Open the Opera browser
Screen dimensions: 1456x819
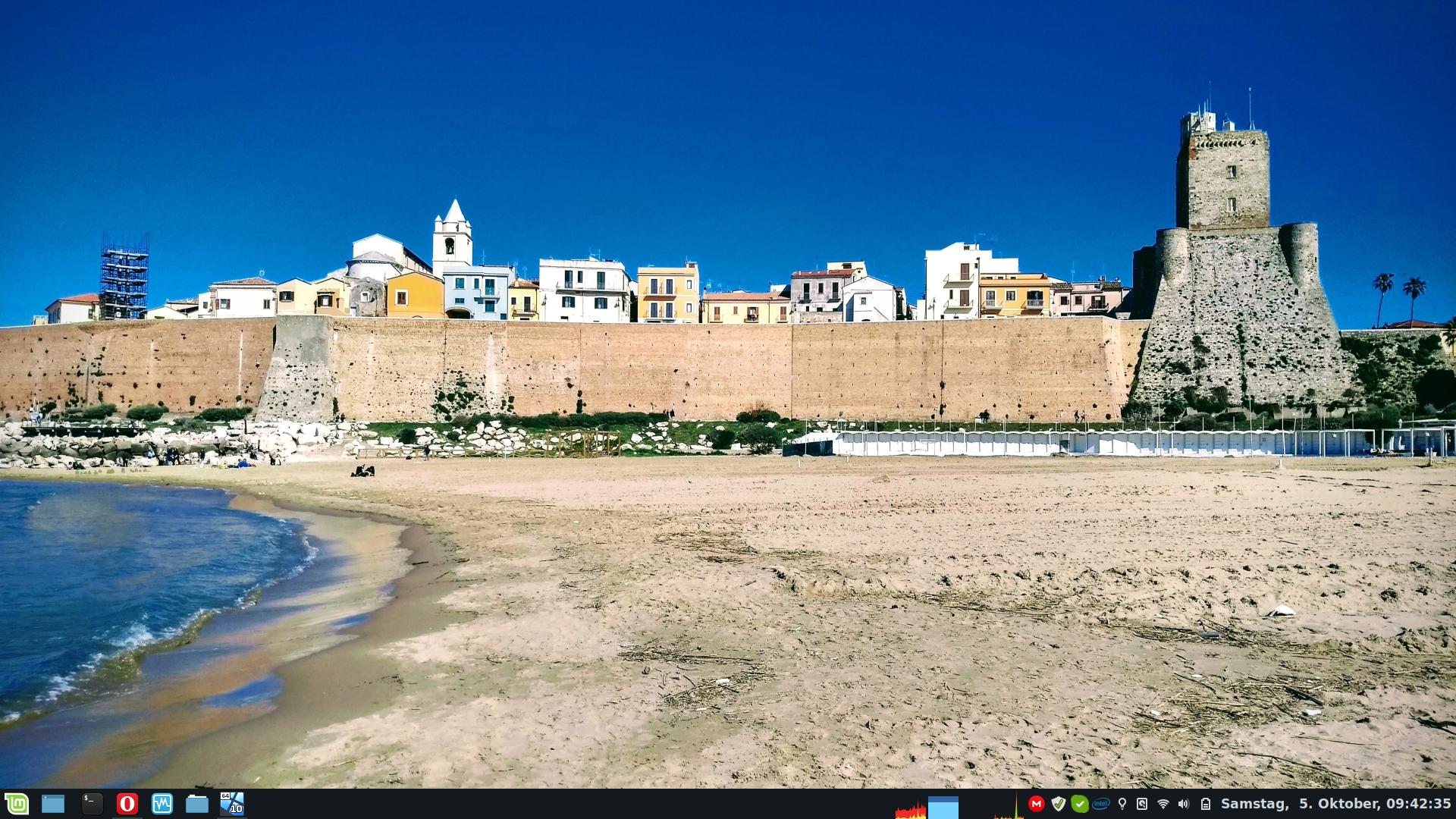pos(127,804)
